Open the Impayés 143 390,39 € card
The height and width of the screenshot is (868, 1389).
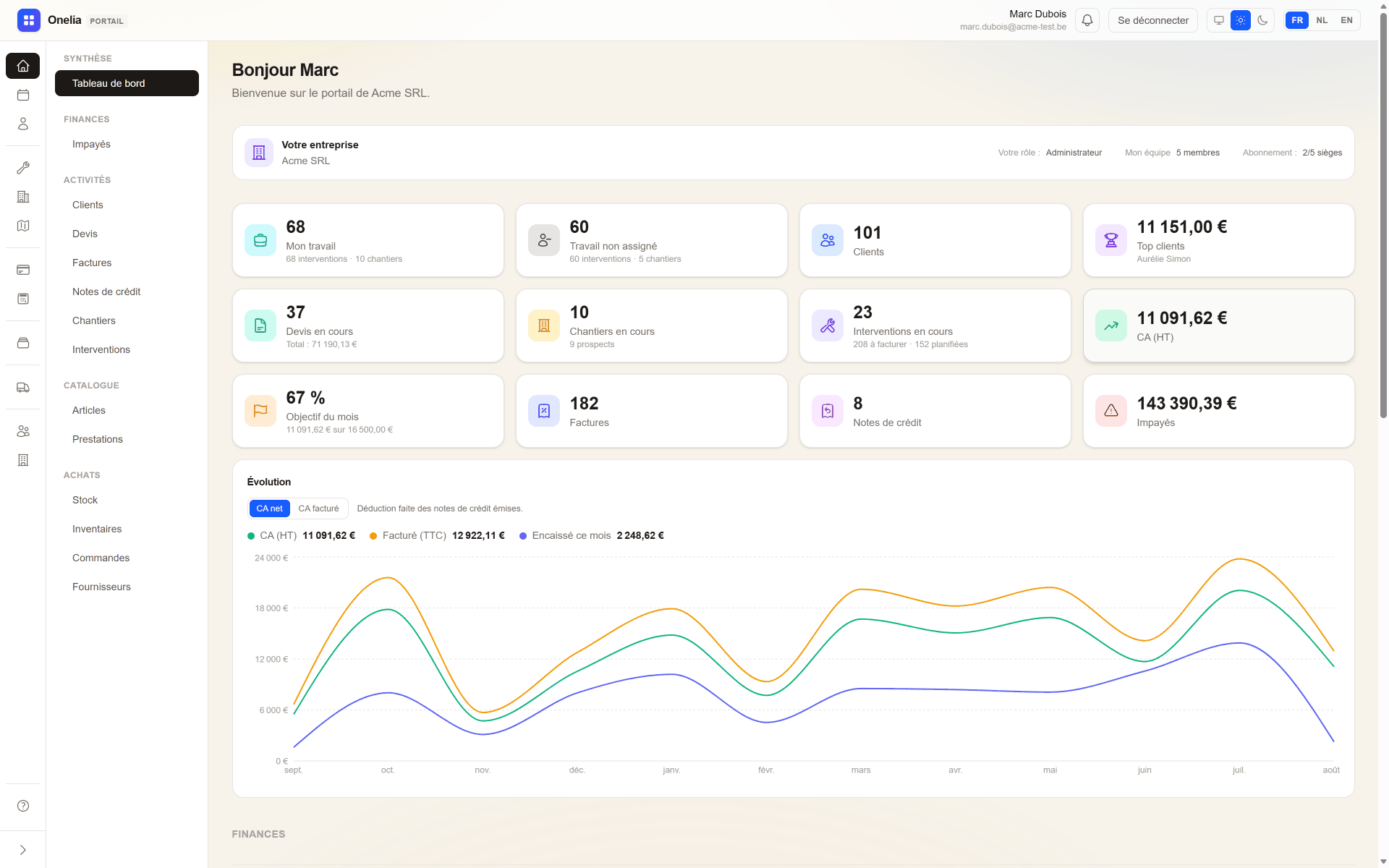pos(1218,411)
